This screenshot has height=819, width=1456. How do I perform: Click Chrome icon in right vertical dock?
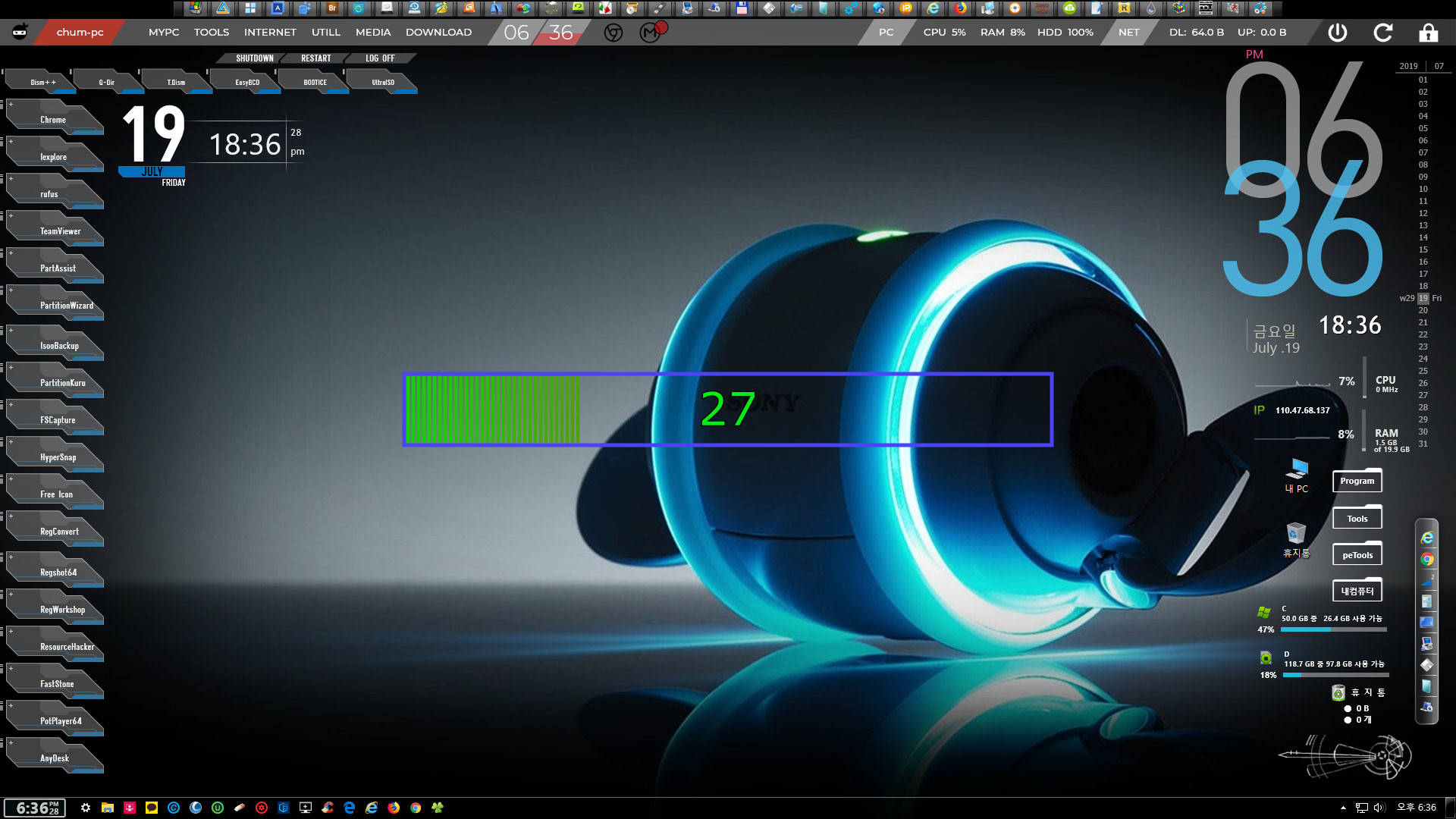1427,559
